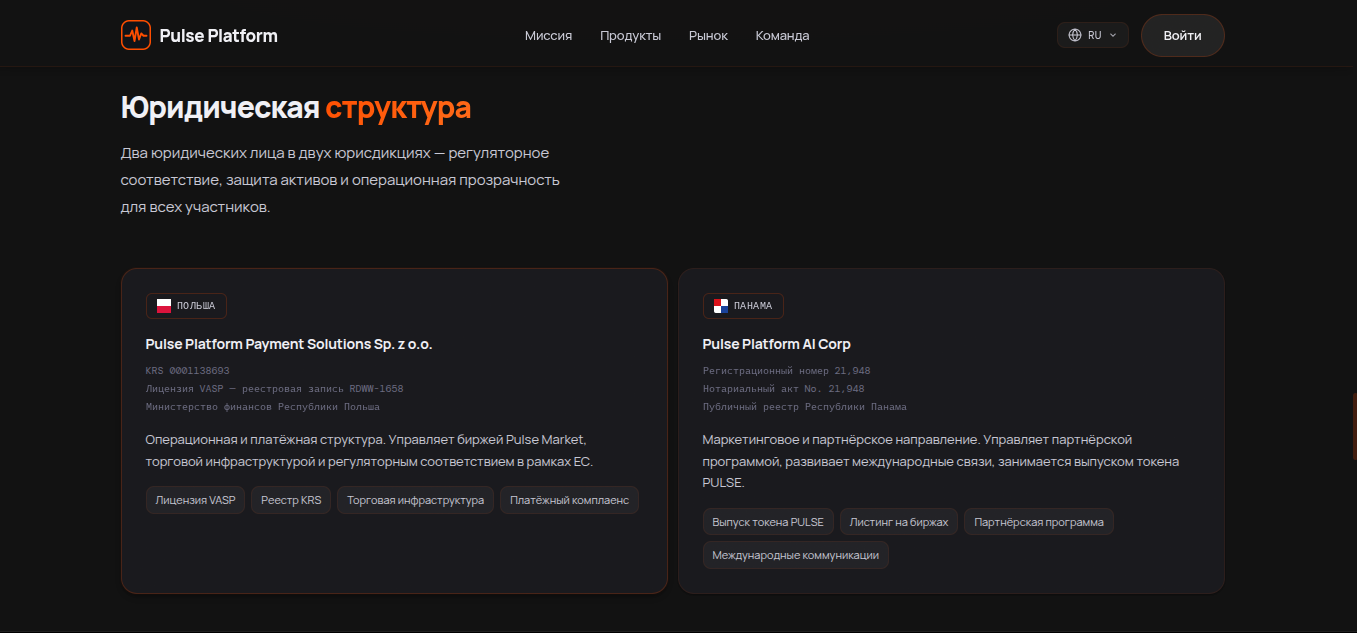This screenshot has width=1357, height=633.
Task: Expand the RU language dropdown chevron
Action: point(1113,35)
